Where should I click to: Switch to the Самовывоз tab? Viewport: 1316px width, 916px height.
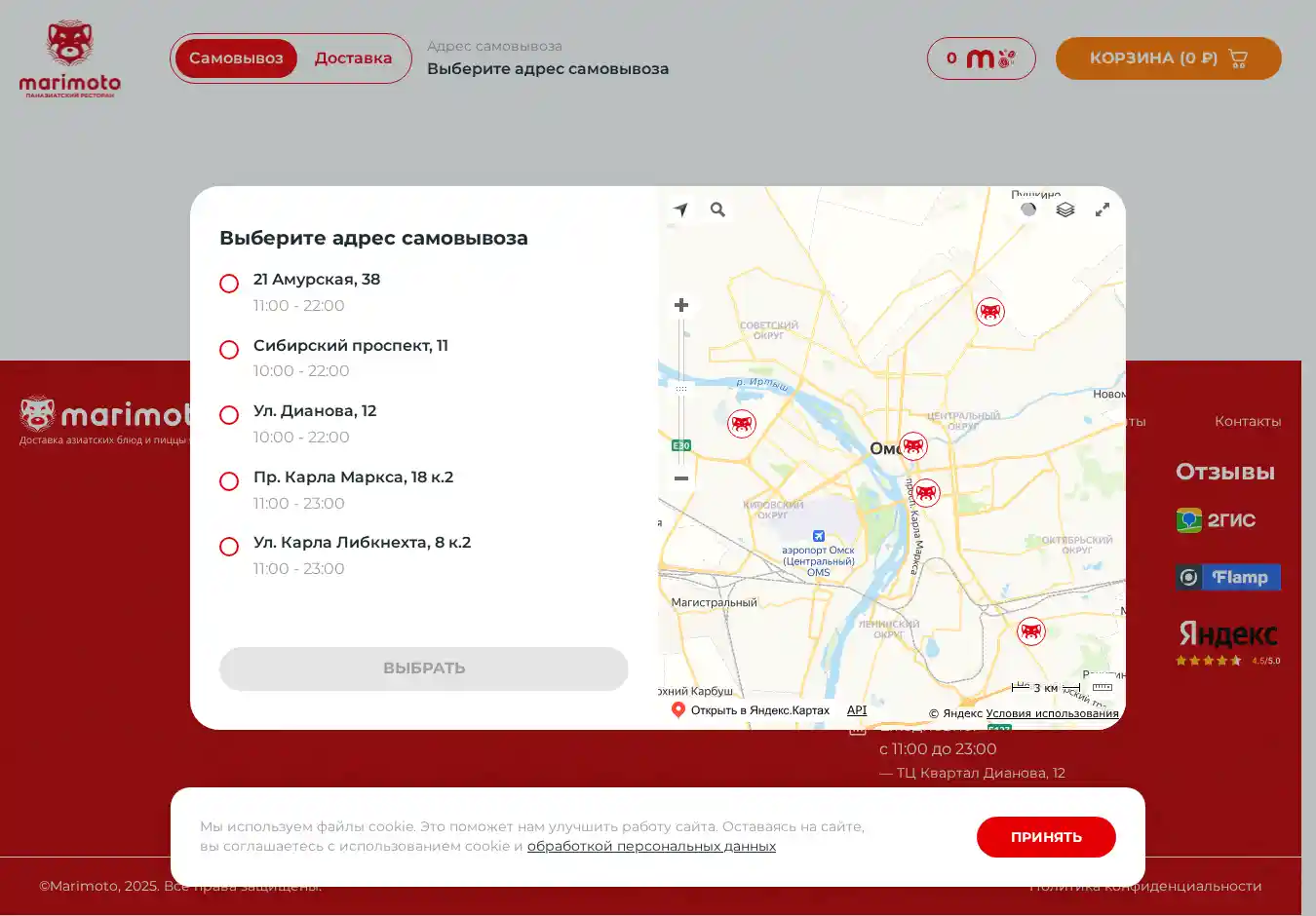(236, 58)
